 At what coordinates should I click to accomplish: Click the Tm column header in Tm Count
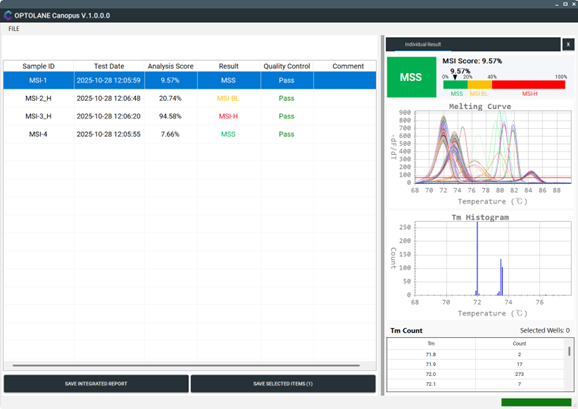click(x=431, y=343)
